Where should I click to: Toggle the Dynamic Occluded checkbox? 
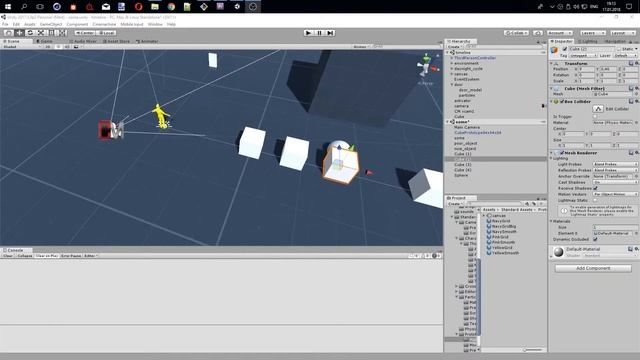coord(595,239)
